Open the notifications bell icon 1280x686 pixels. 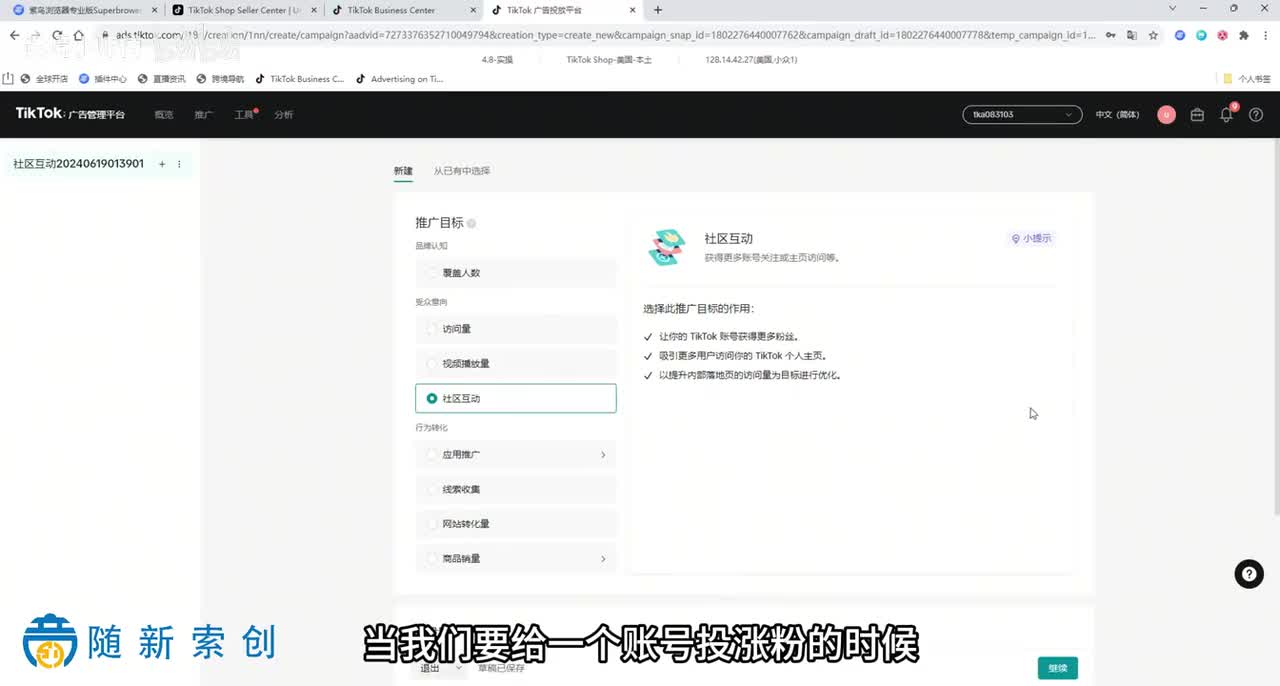(x=1226, y=115)
